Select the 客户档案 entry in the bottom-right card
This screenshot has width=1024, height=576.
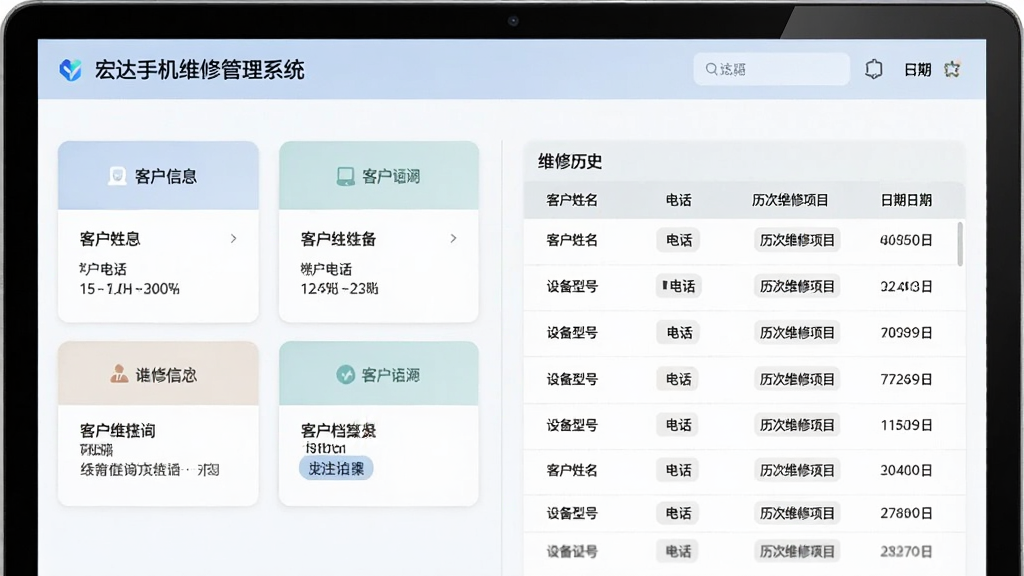coord(338,430)
